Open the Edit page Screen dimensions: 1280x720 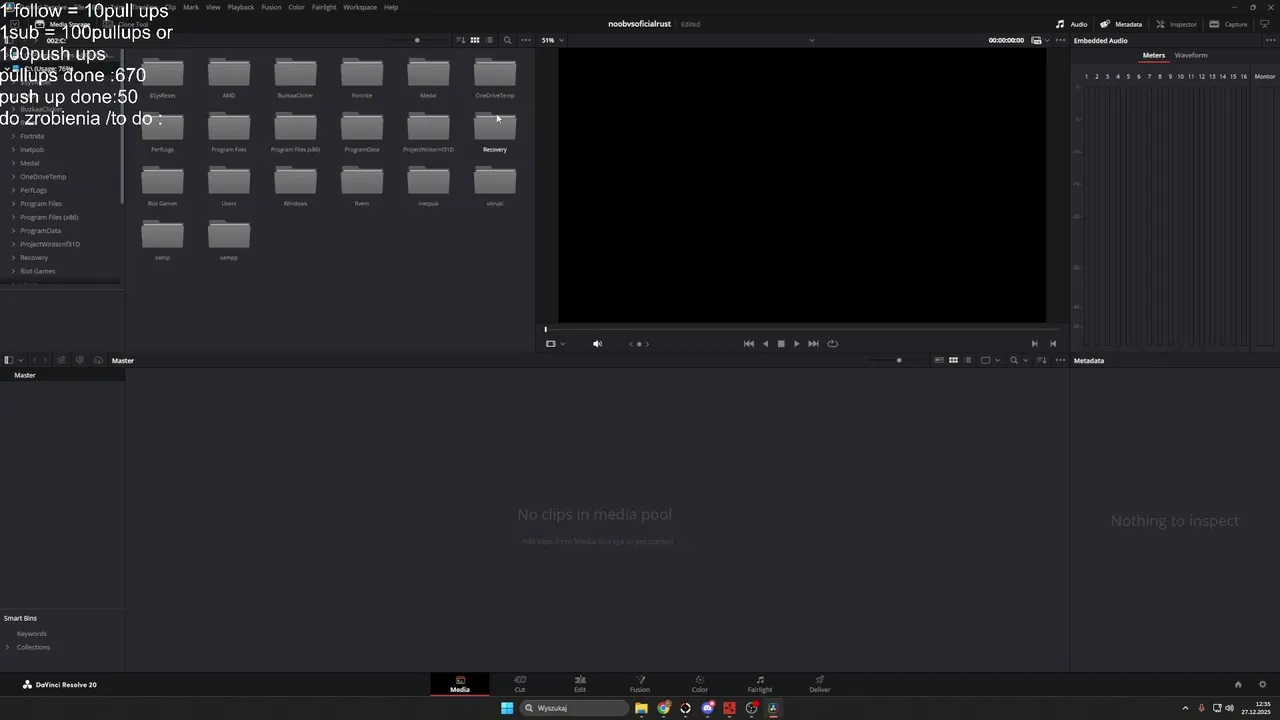click(x=580, y=684)
